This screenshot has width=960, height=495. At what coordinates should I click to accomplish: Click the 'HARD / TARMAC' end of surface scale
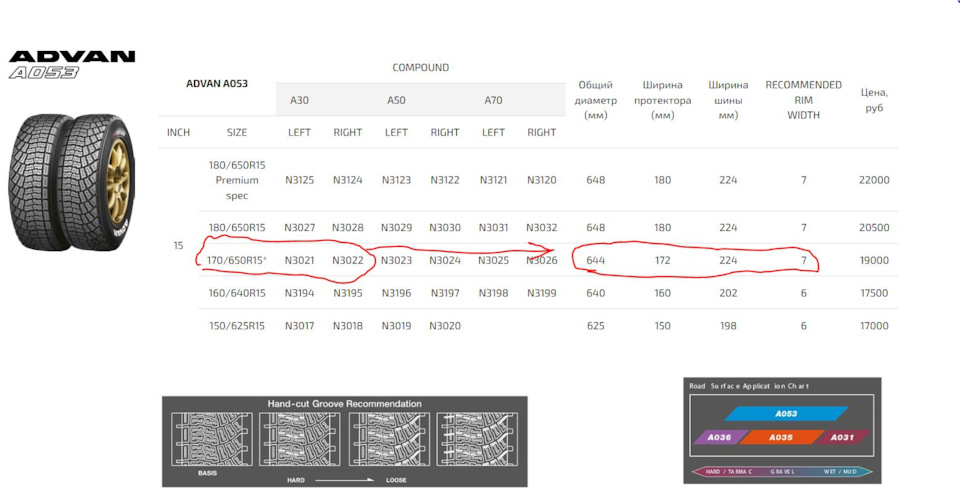point(729,472)
